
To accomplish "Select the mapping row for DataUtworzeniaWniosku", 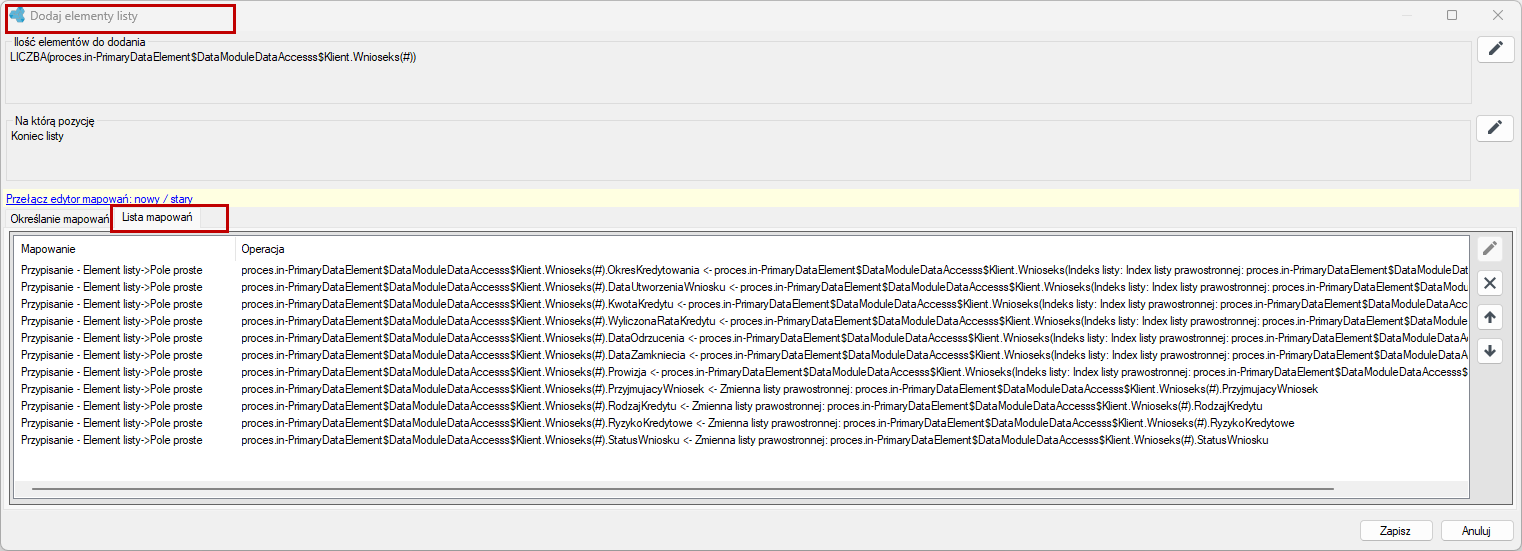I will 741,287.
